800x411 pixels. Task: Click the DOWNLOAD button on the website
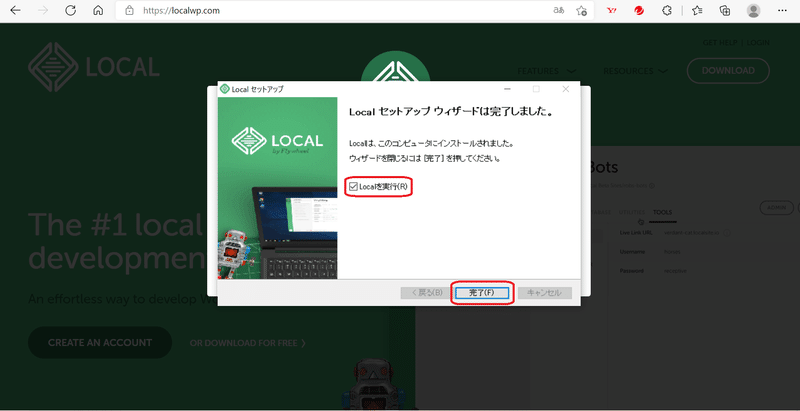point(728,71)
